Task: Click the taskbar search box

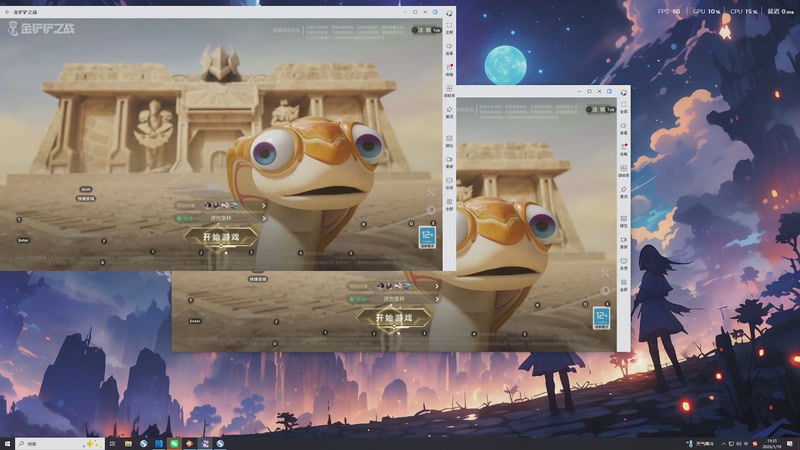Action: click(x=60, y=444)
